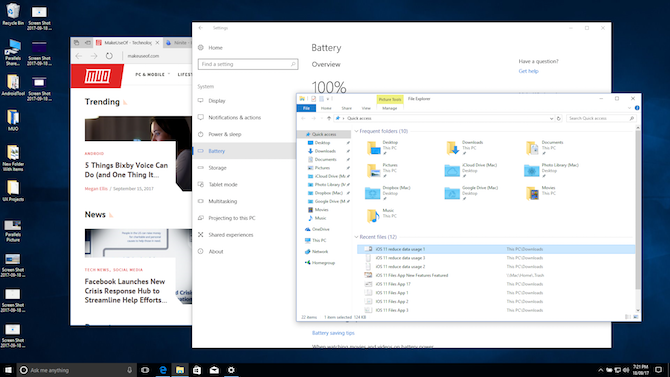Click the Battery saving tips link
The width and height of the screenshot is (670, 377).
[x=333, y=333]
